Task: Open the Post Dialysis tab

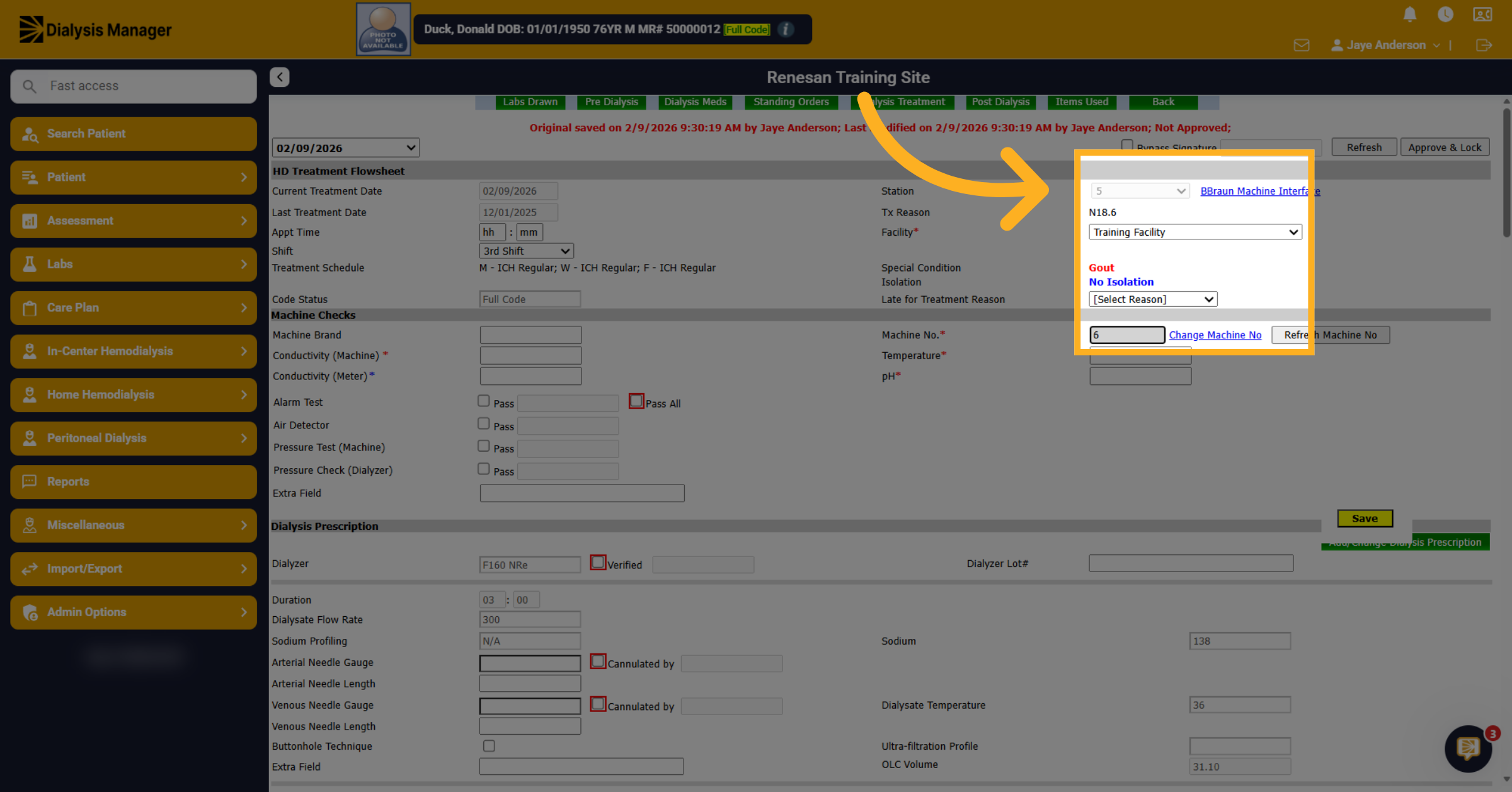Action: coord(1000,102)
